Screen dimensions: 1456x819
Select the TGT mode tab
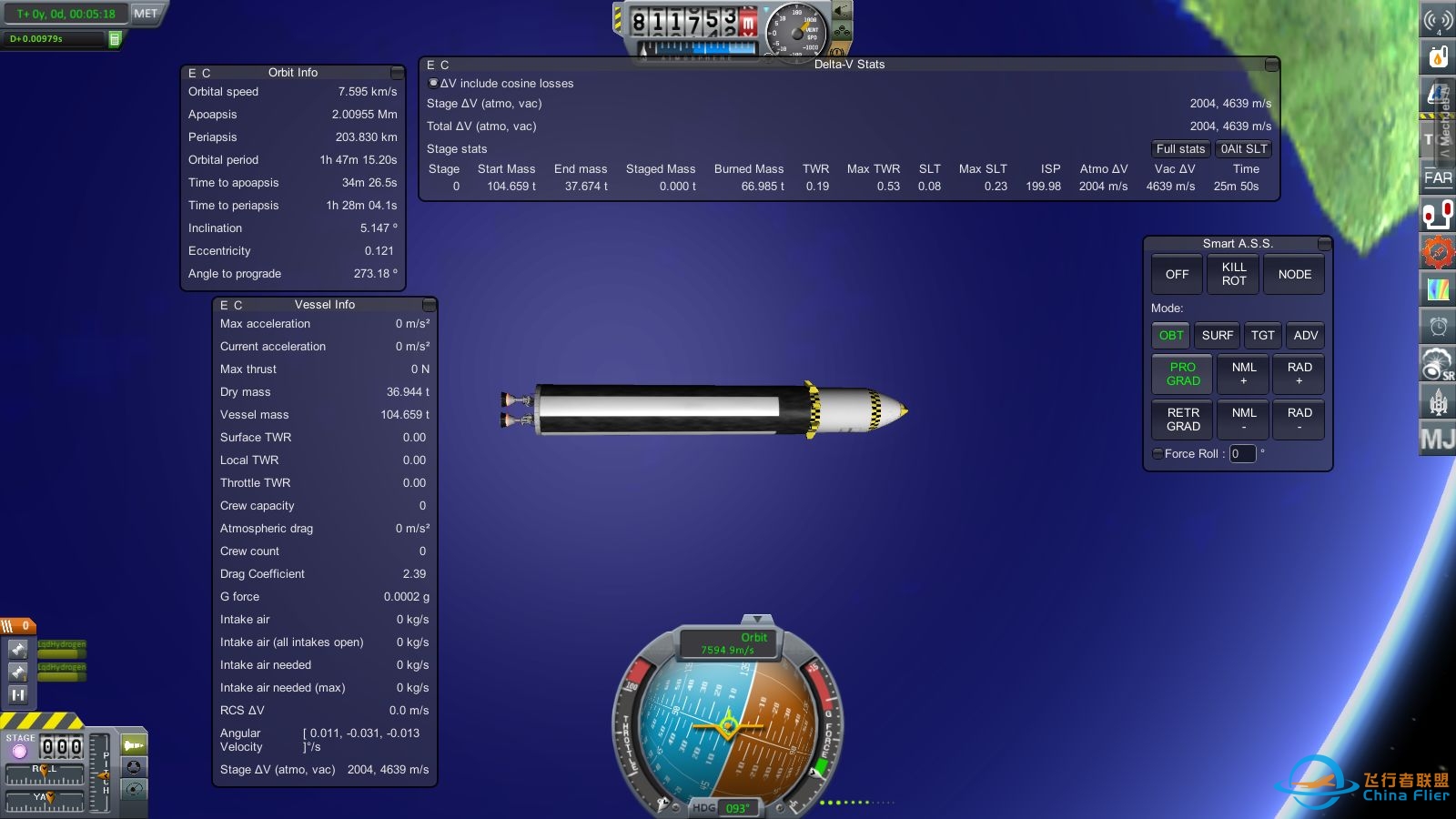click(x=1262, y=336)
